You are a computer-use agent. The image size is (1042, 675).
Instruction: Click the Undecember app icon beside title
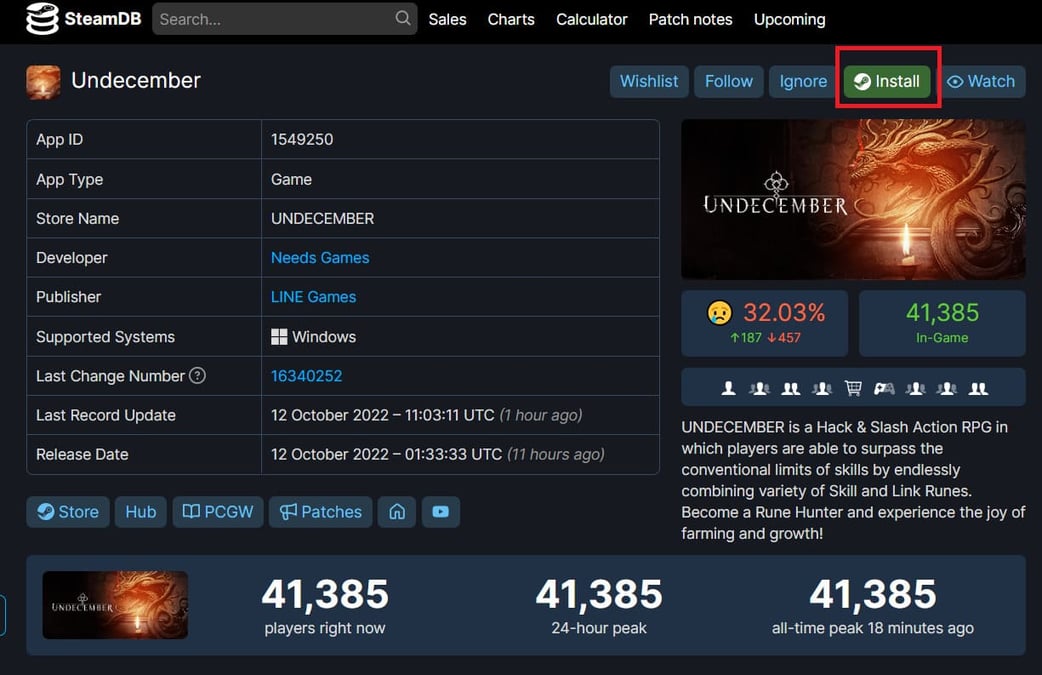pyautogui.click(x=43, y=82)
